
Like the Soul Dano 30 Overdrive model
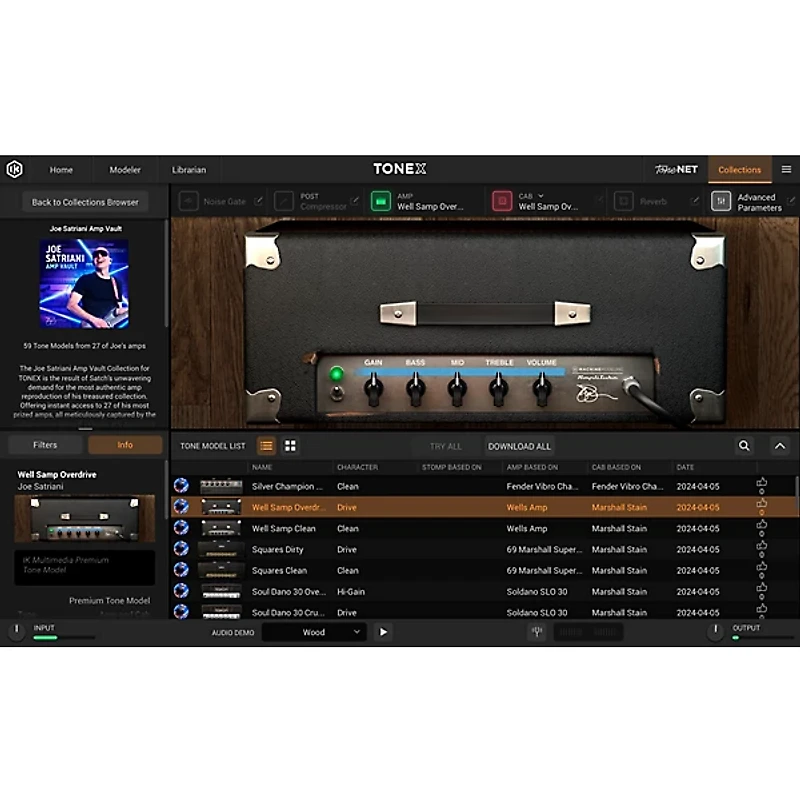762,588
